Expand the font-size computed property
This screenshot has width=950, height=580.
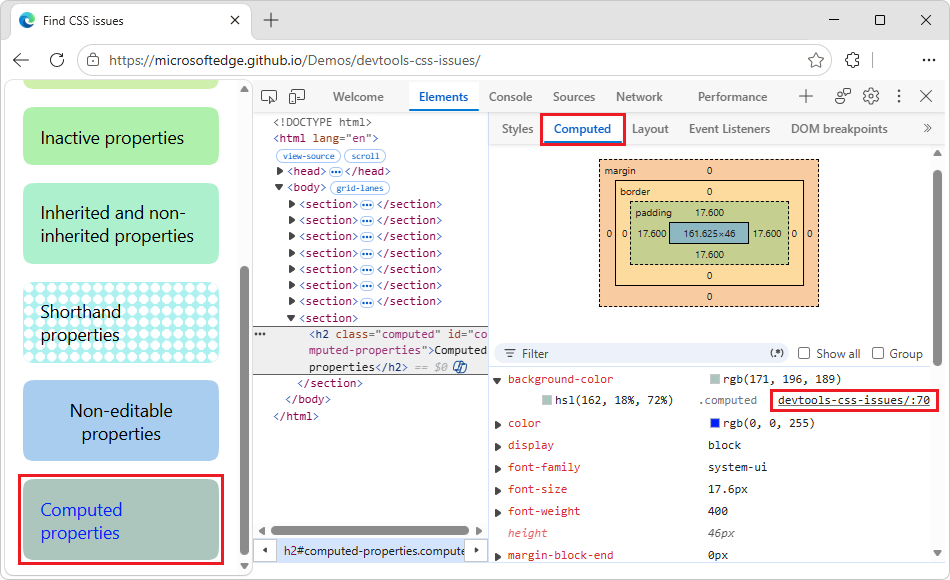(x=497, y=490)
